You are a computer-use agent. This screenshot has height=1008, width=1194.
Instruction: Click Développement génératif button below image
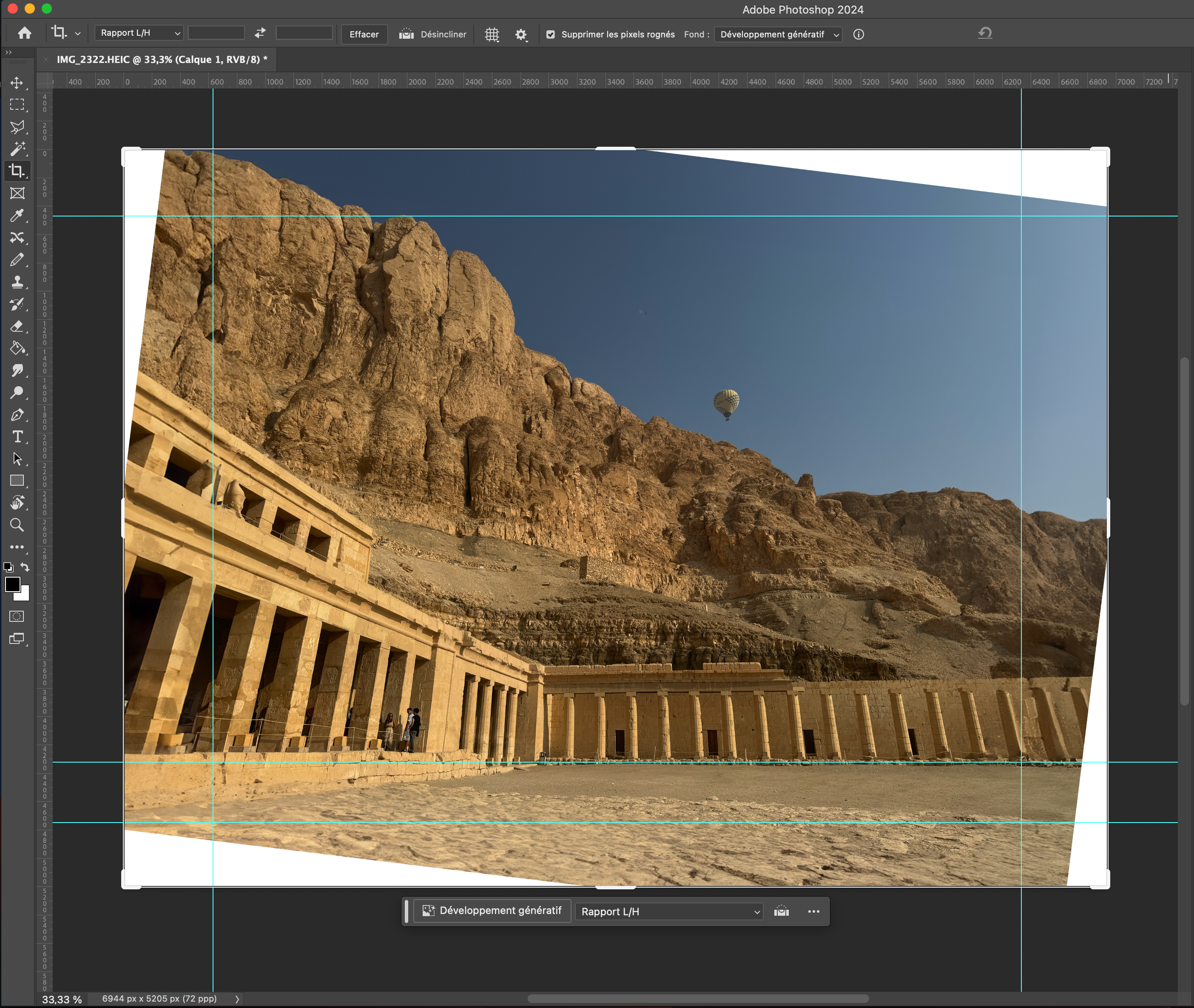492,911
